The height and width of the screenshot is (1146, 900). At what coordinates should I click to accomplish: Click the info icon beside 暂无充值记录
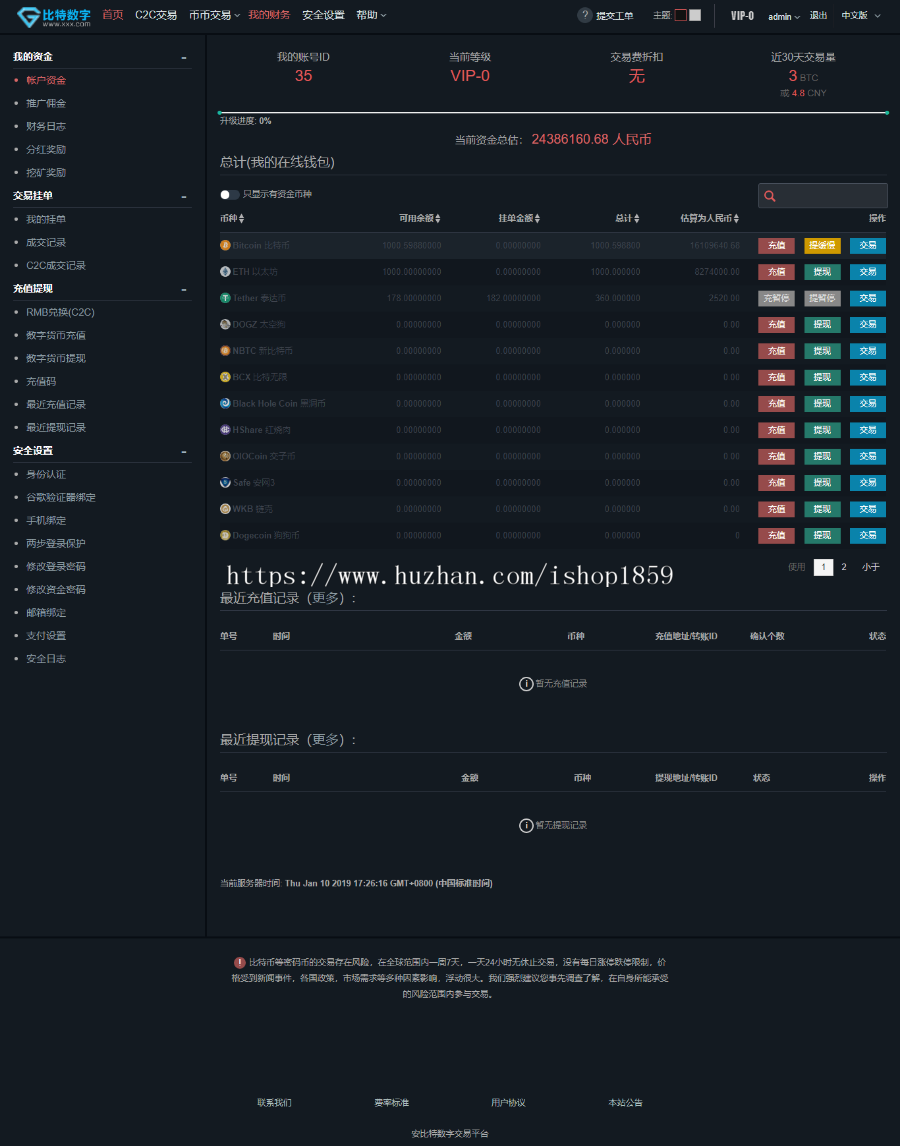(x=526, y=684)
